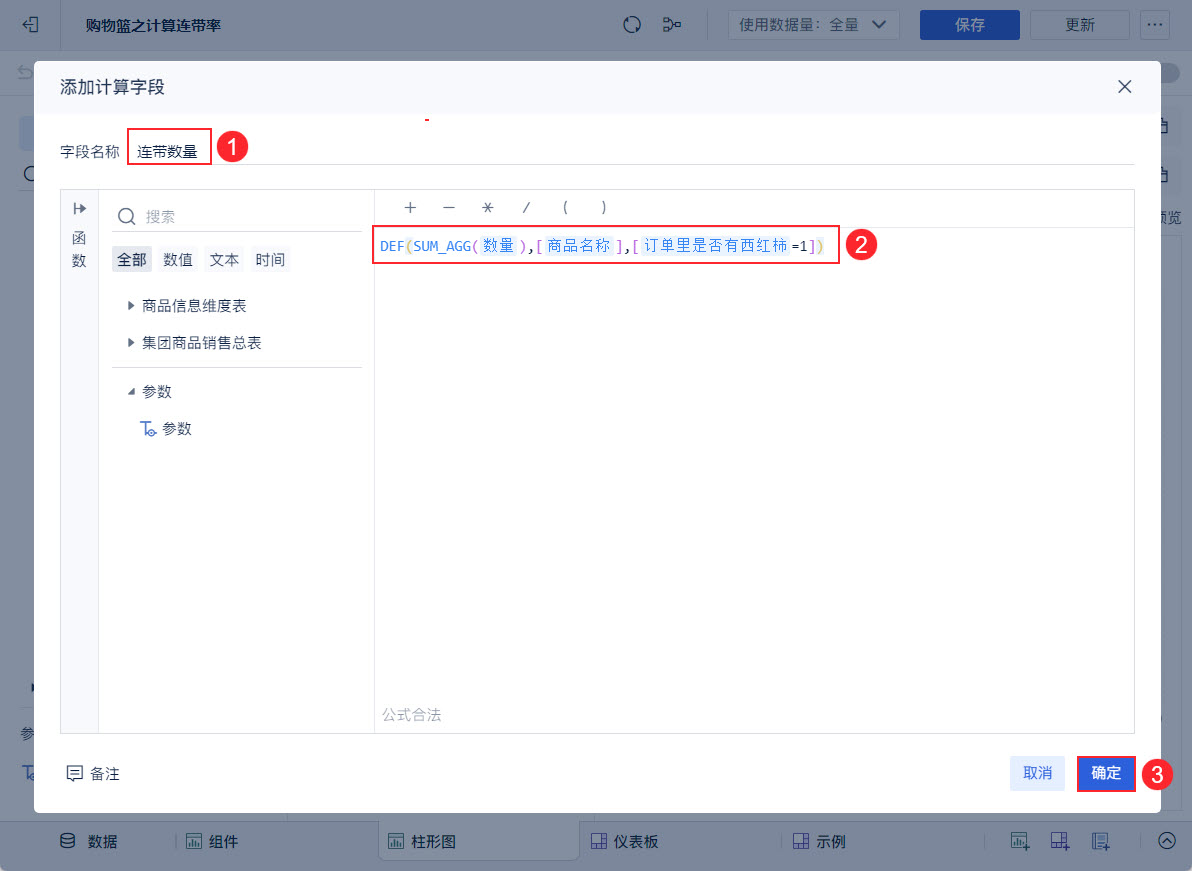Click the add page list icon at bottom right
Screen dimensions: 1192x871
(1100, 841)
